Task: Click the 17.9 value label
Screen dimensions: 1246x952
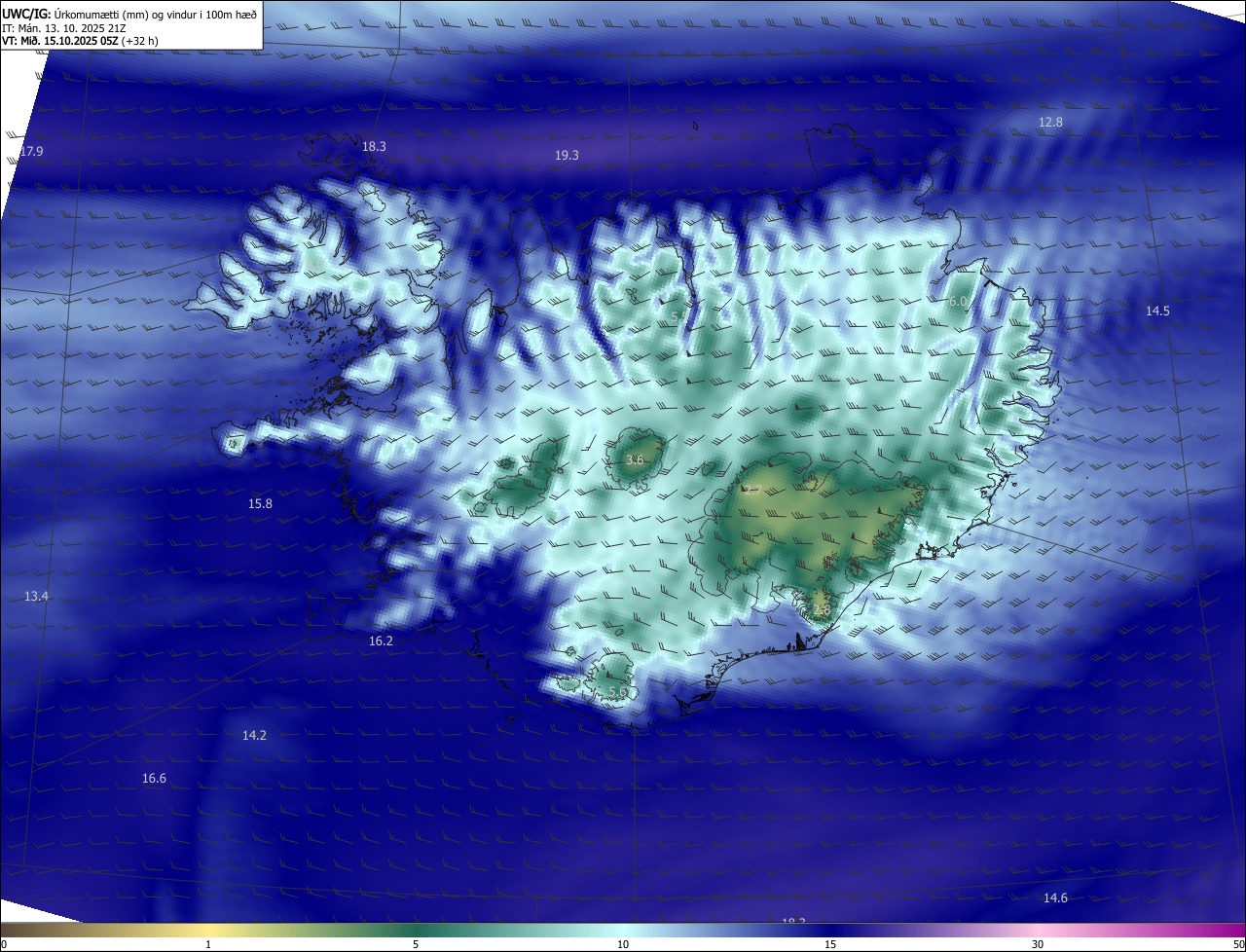Action: click(31, 152)
